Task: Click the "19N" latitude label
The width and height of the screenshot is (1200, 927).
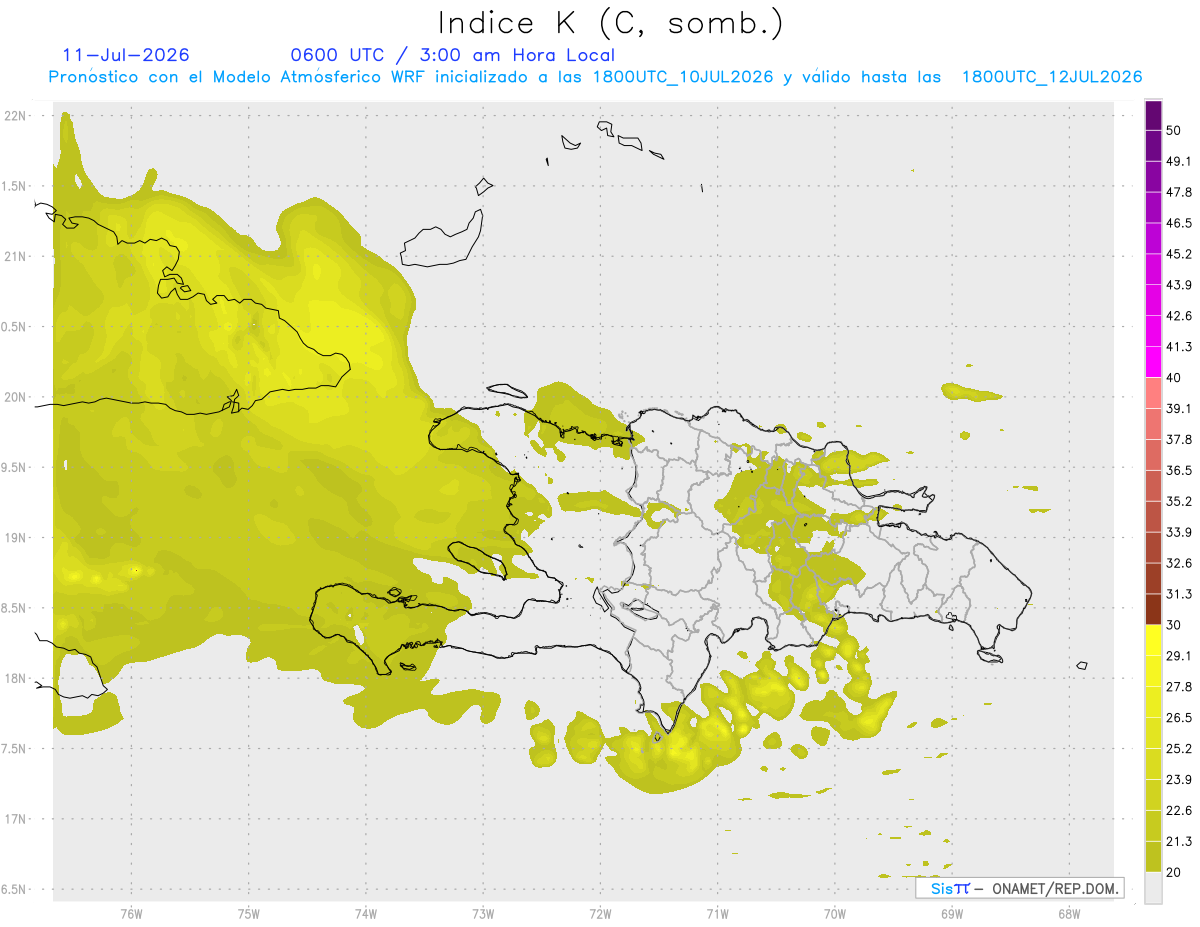Action: point(16,537)
